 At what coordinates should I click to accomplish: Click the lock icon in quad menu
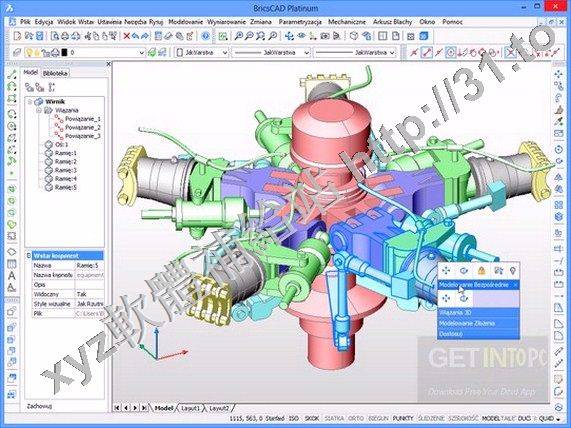click(481, 271)
